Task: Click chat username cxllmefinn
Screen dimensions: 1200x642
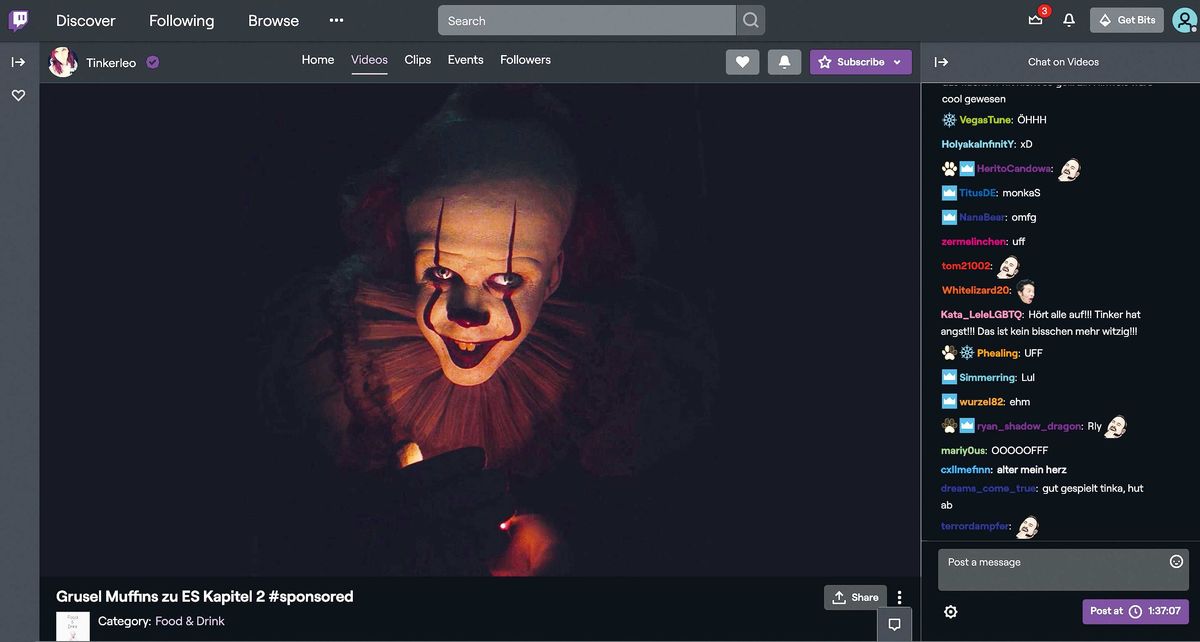Action: point(966,469)
